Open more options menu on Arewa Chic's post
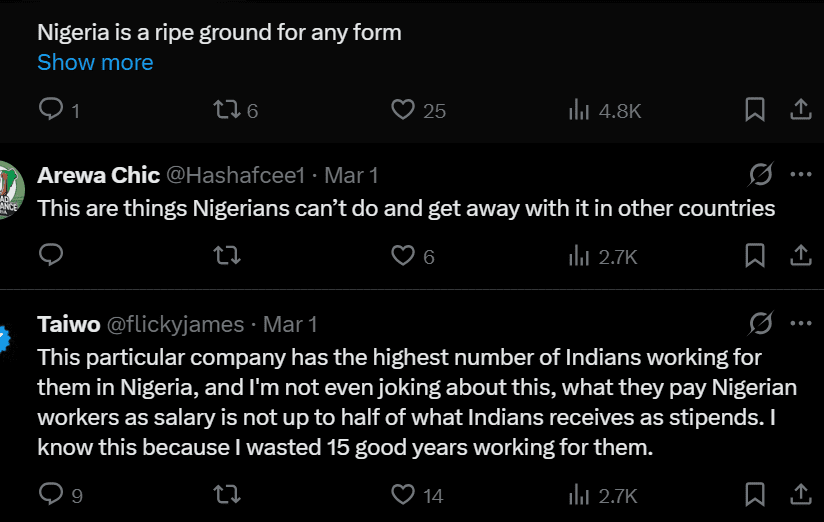Image resolution: width=824 pixels, height=522 pixels. [x=800, y=175]
